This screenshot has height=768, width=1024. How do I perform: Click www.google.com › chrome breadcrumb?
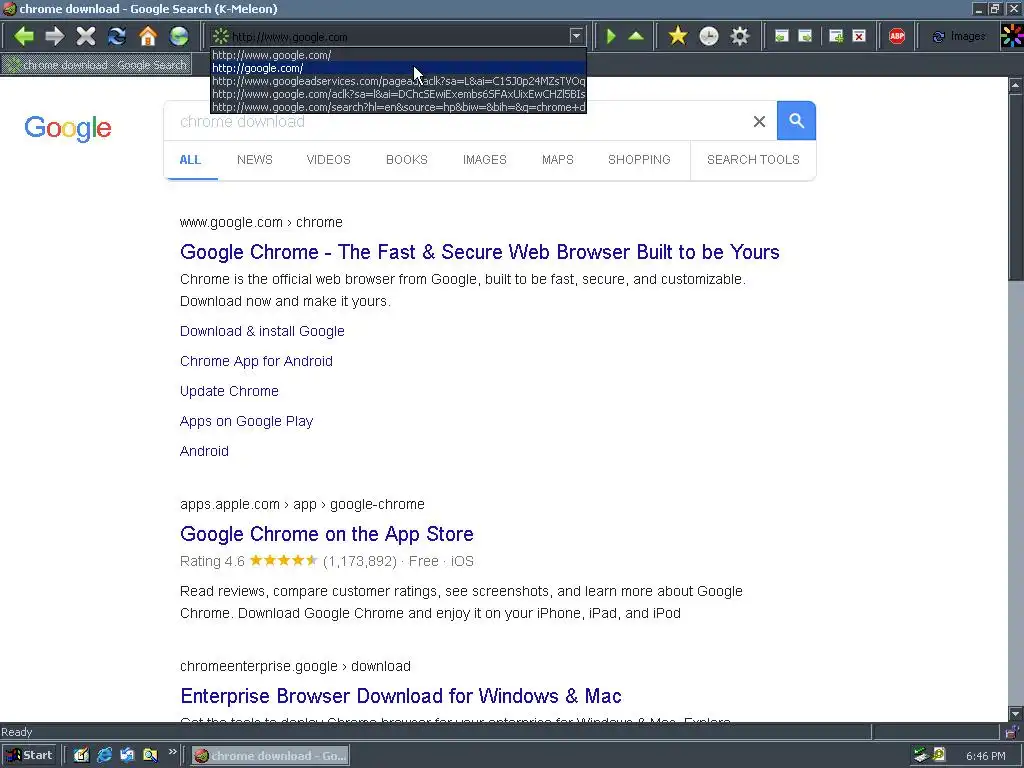tap(261, 222)
